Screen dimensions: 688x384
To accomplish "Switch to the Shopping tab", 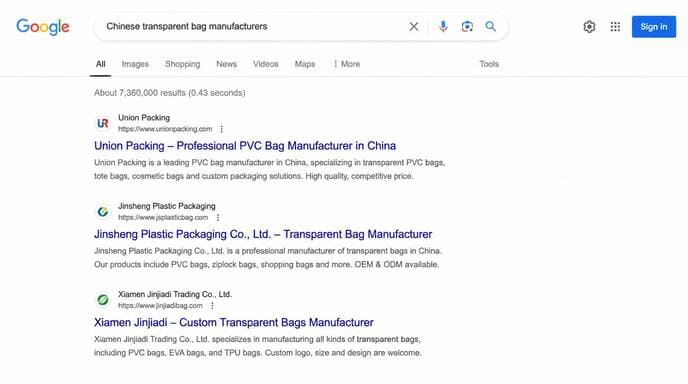I will 183,64.
